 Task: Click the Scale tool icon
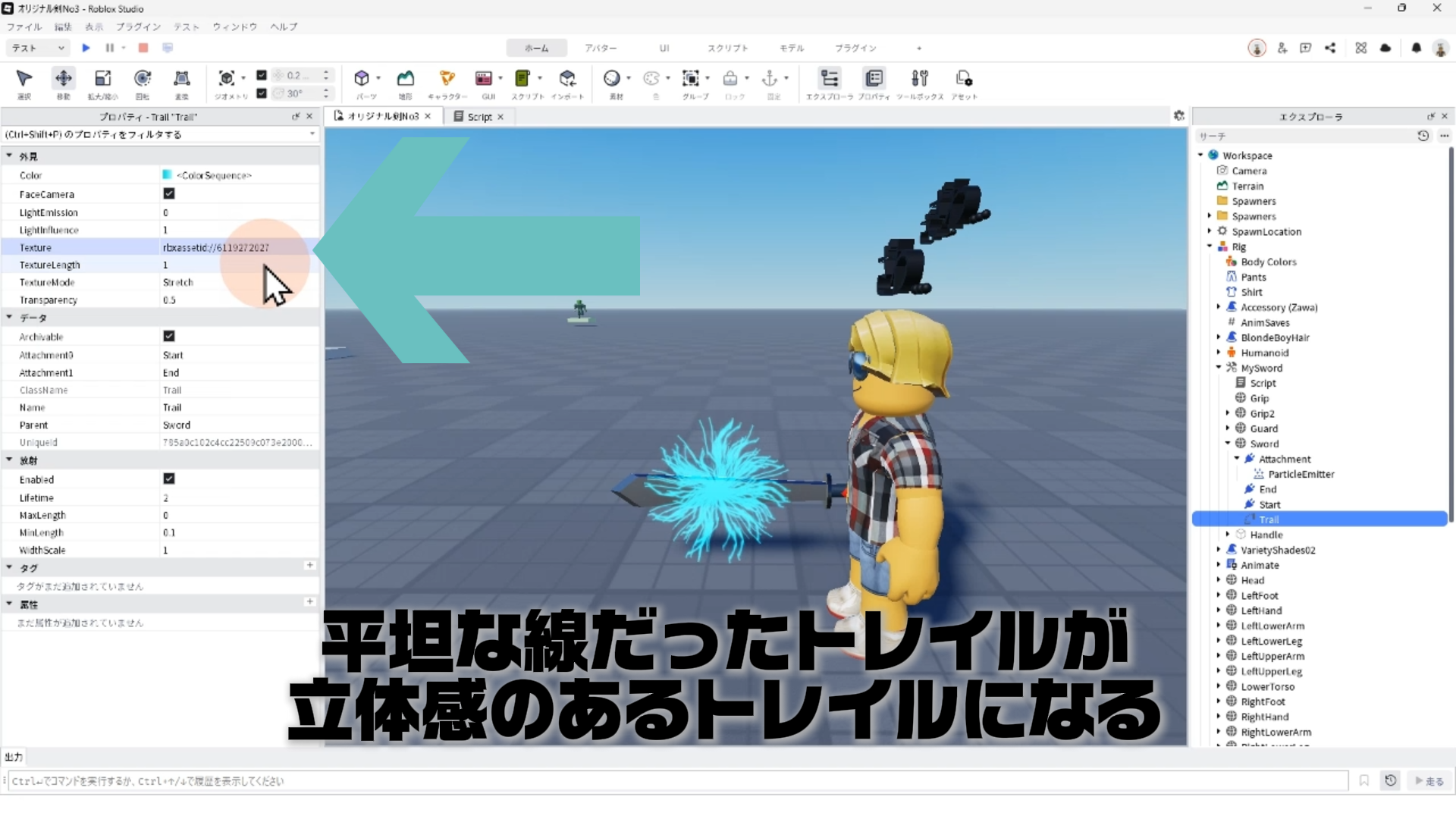click(102, 78)
